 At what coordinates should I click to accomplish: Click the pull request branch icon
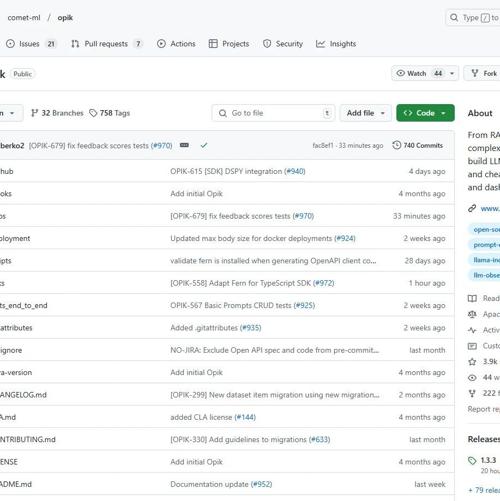(75, 44)
